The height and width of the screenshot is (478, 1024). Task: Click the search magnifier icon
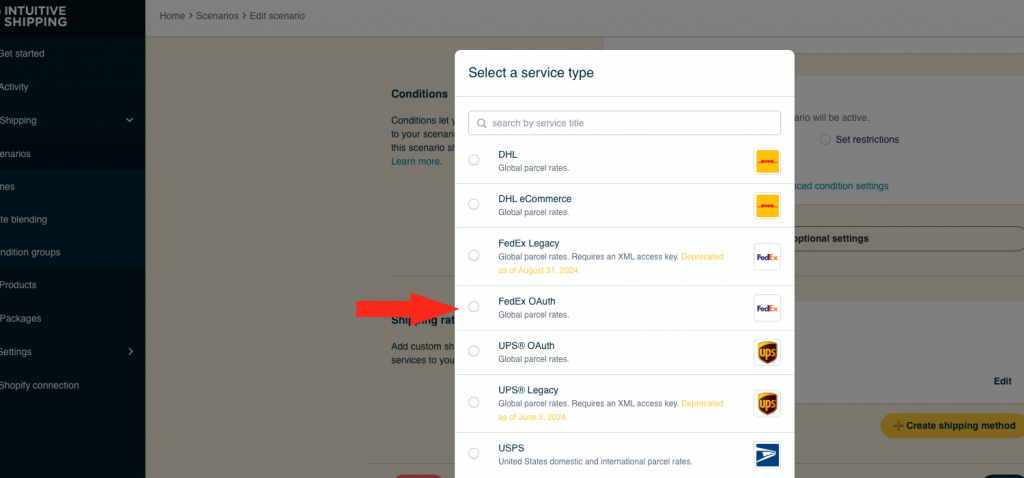(x=482, y=123)
